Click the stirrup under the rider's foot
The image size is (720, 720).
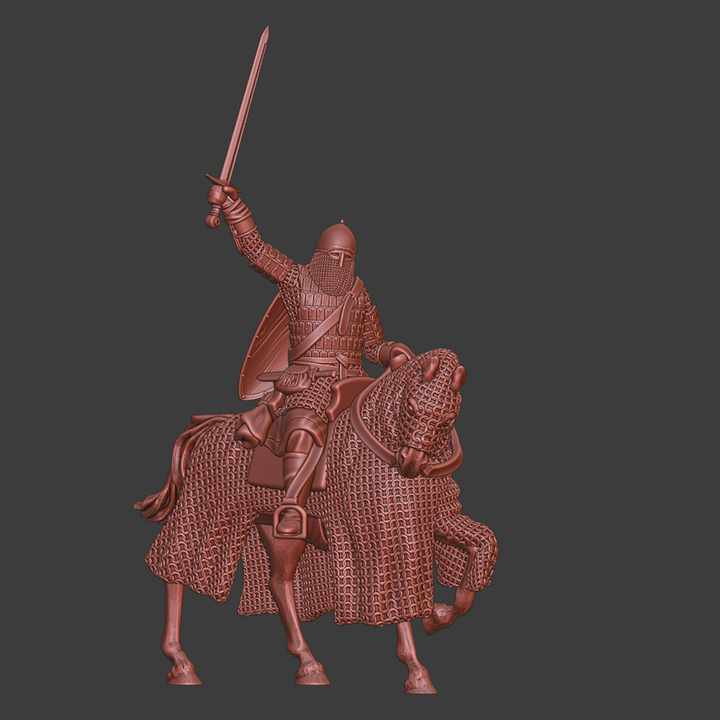coord(288,522)
